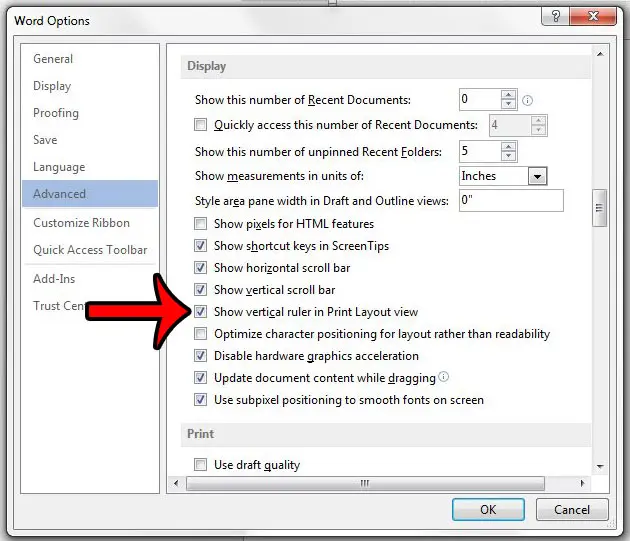Toggle Show vertical ruler in Print Layout view
630x541 pixels.
tap(200, 311)
